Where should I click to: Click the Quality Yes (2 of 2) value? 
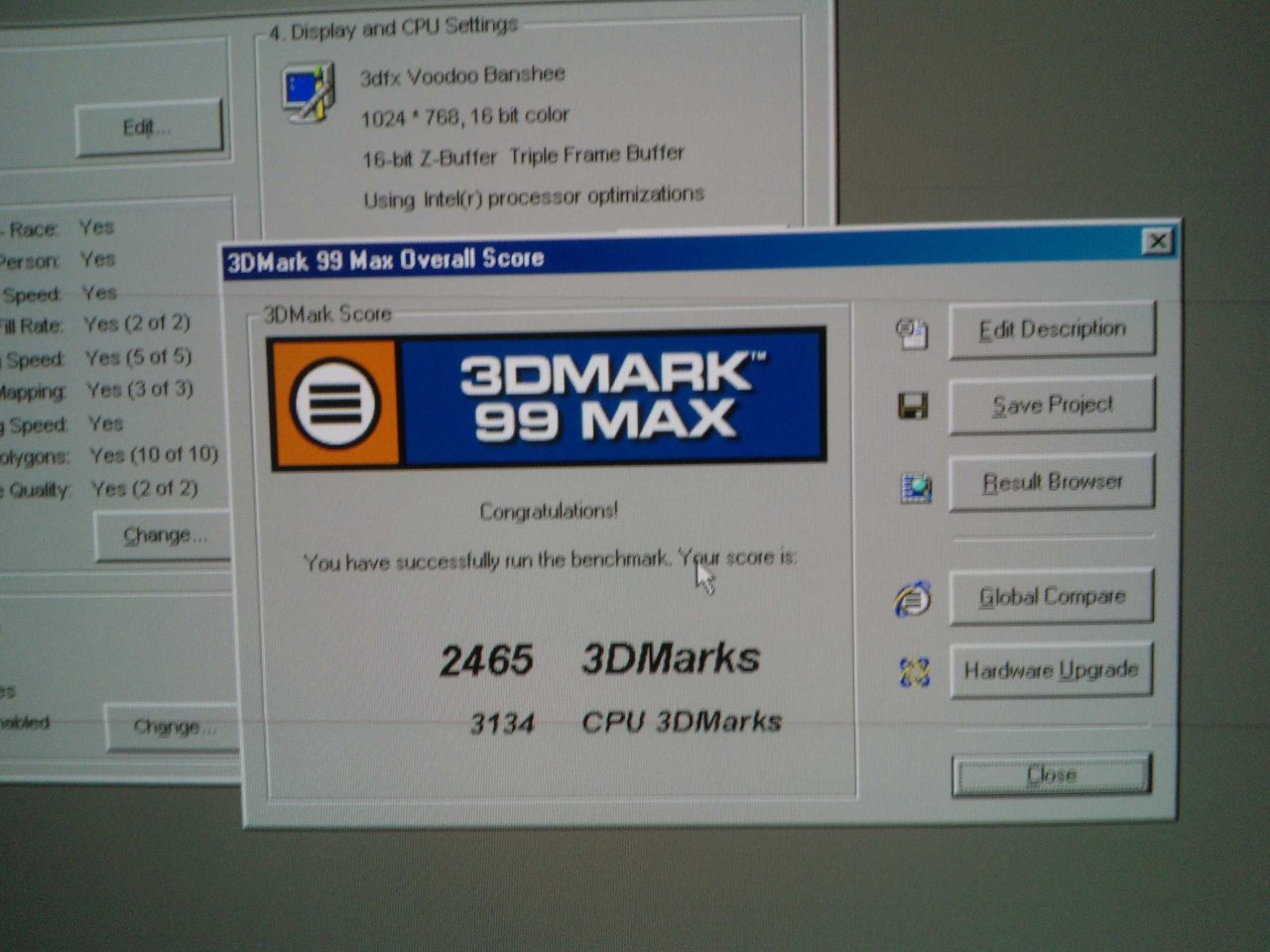point(145,489)
